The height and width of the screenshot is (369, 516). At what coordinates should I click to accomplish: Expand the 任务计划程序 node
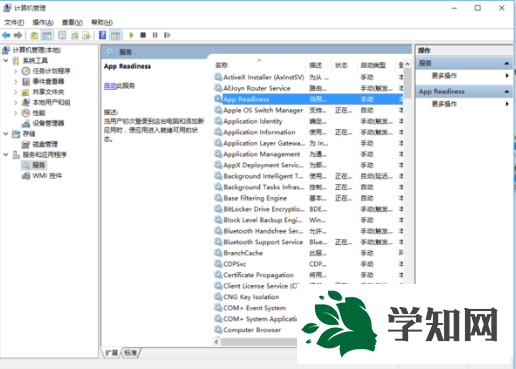coord(16,71)
